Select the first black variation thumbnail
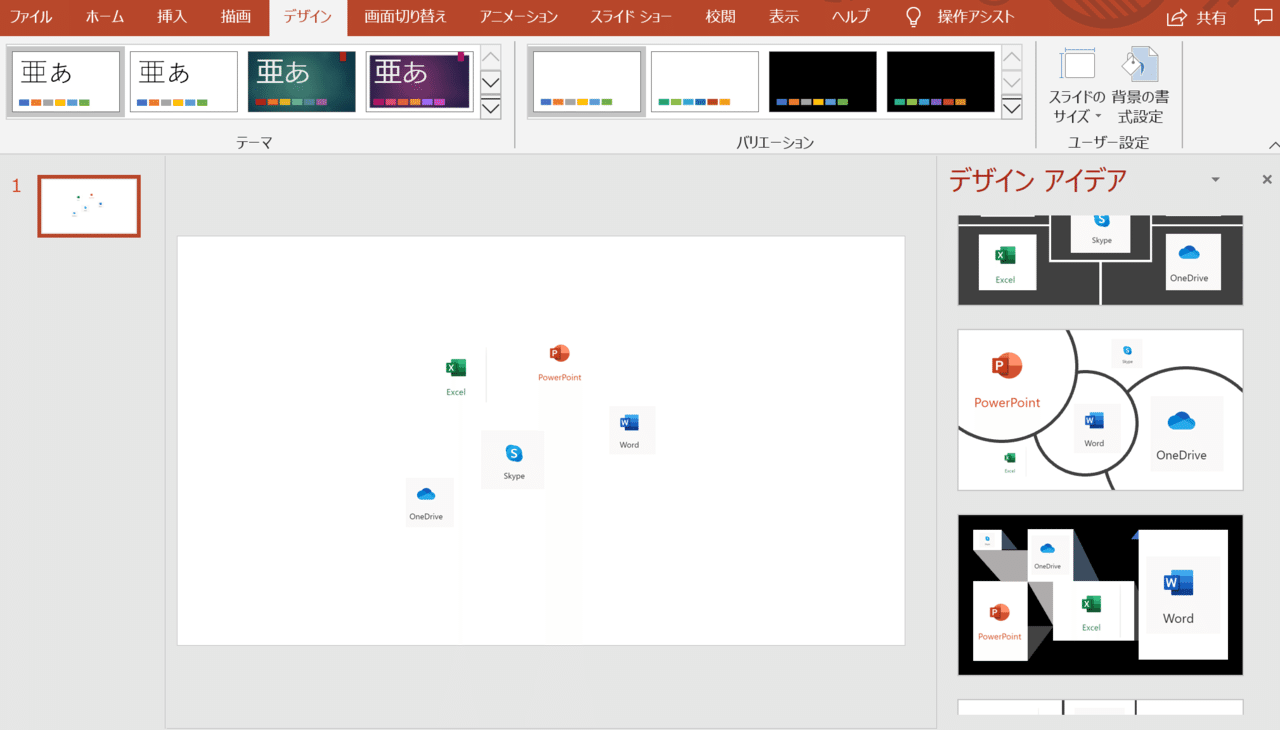1280x730 pixels. (x=823, y=82)
